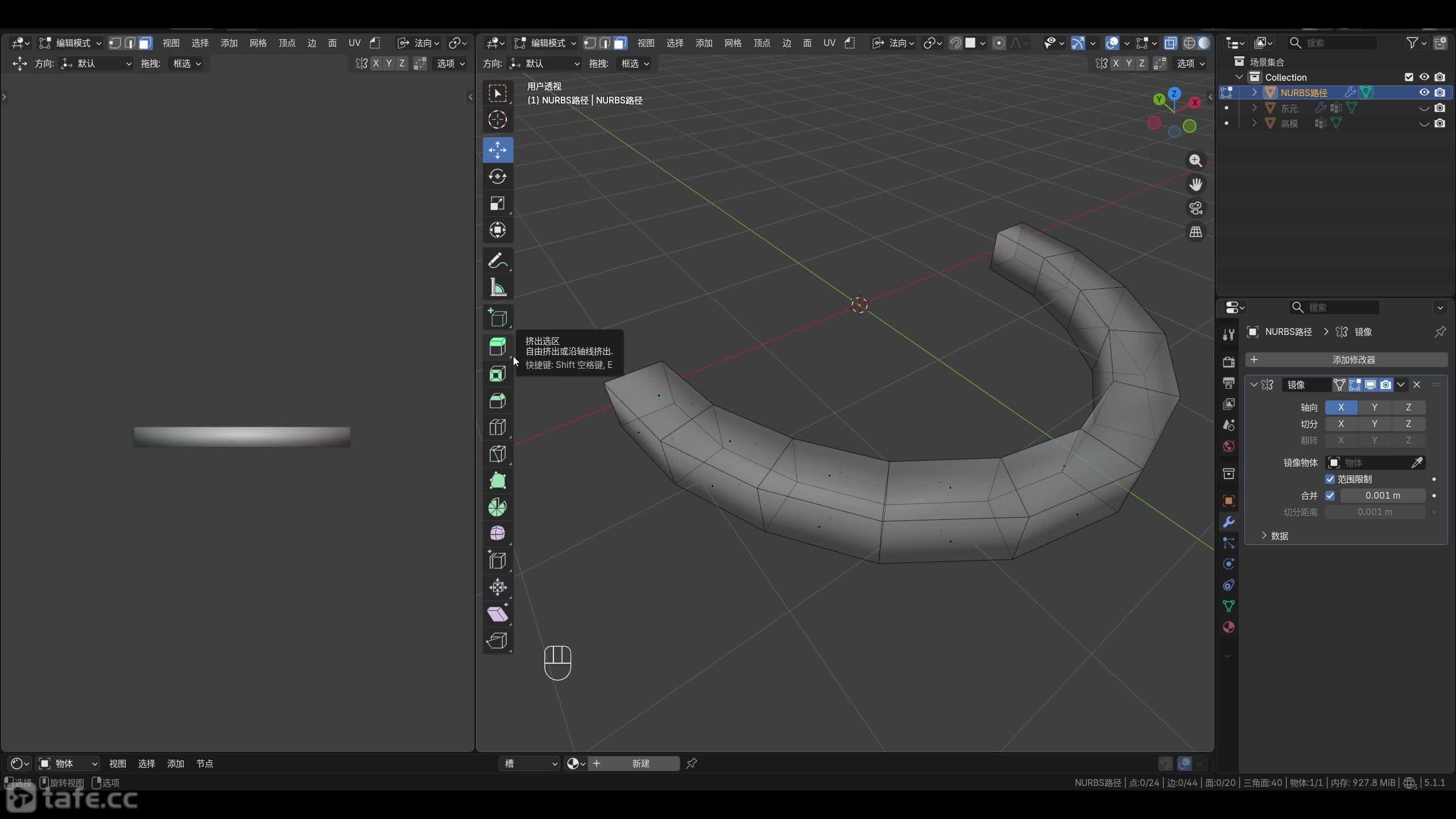
Task: Collapse the 镜像 modifier panel
Action: (1254, 385)
